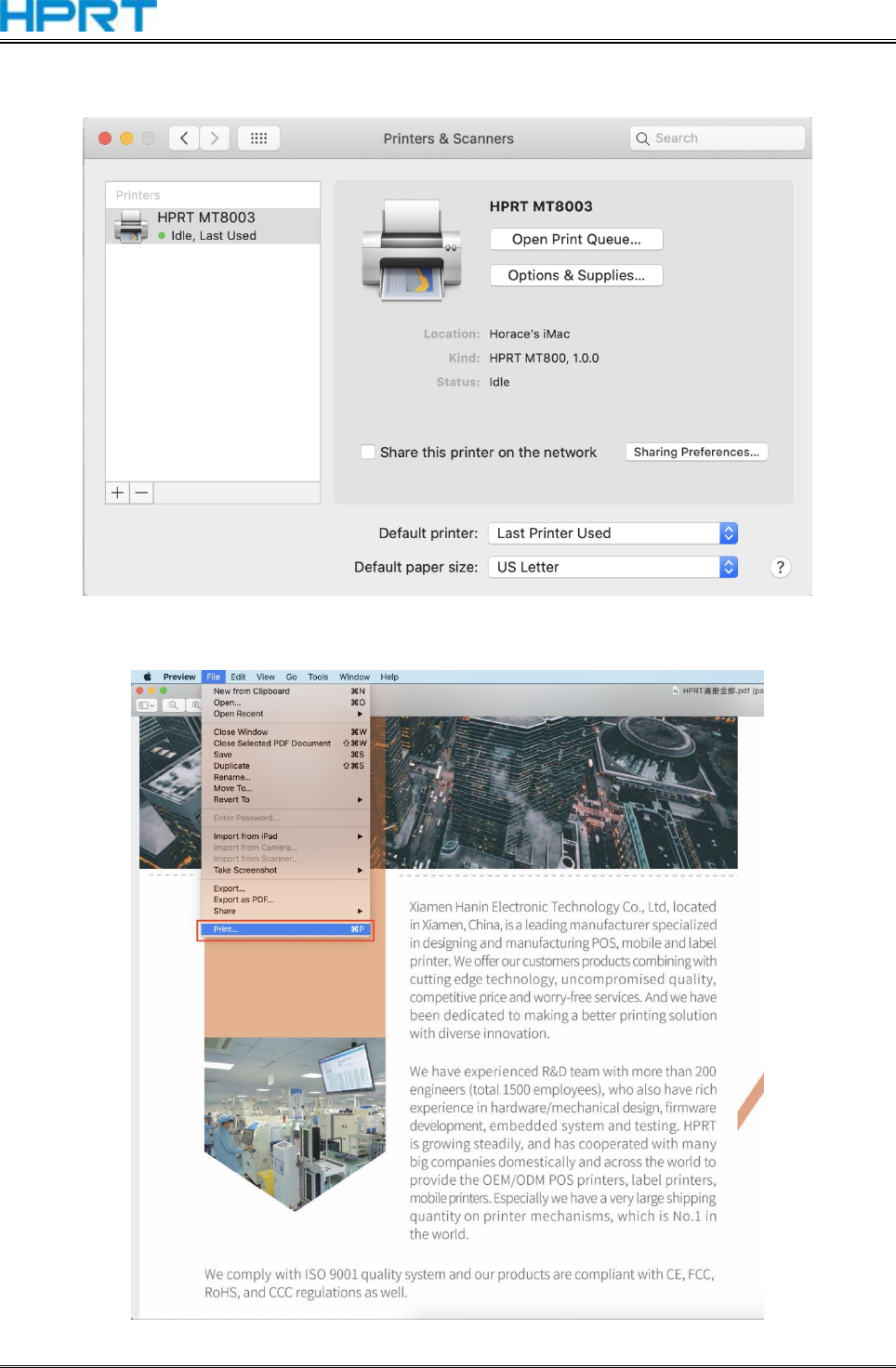
Task: Open the Apple menu
Action: [147, 677]
